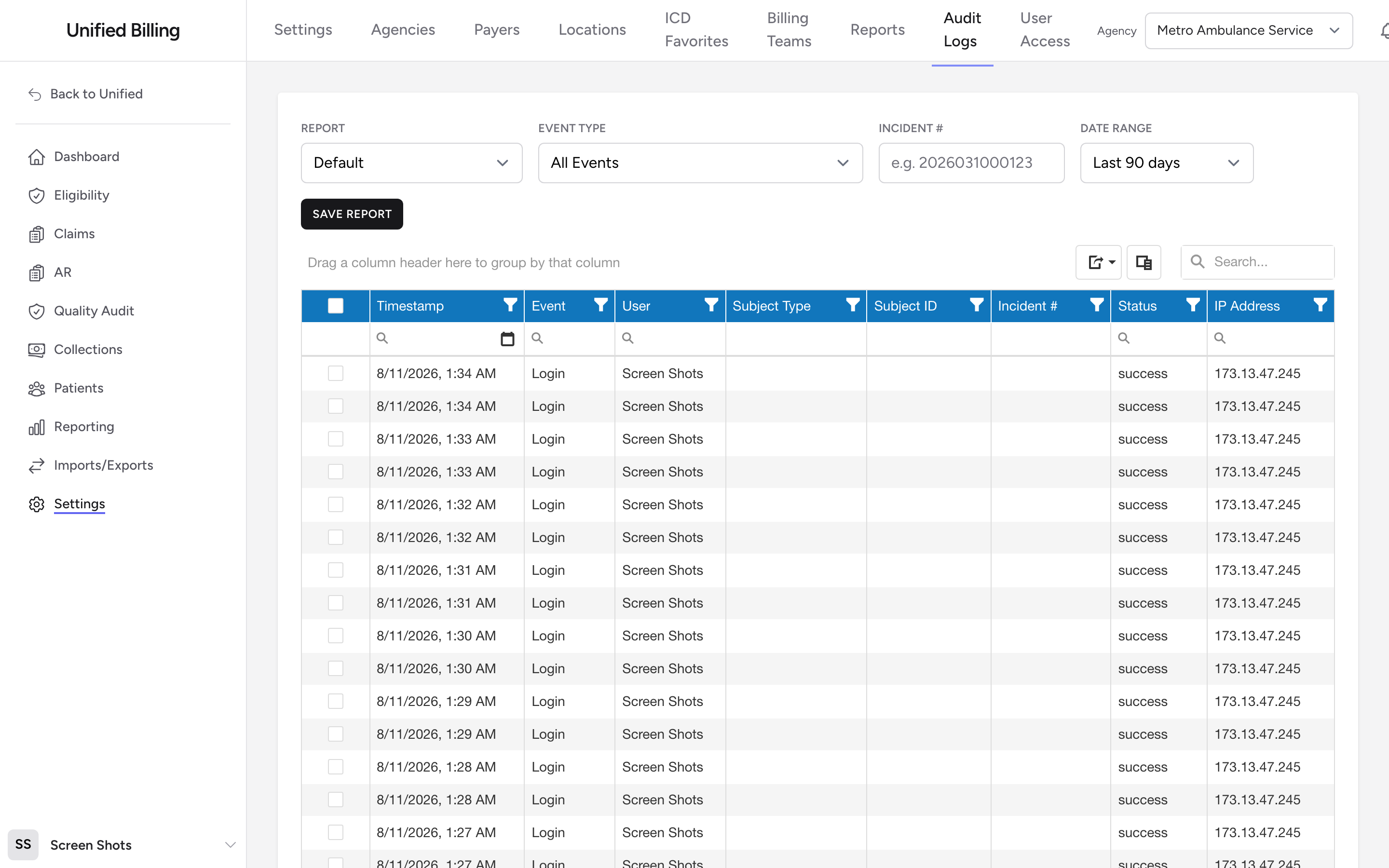Screen dimensions: 1389x868
Task: Click the grid Search box
Action: tap(1257, 262)
